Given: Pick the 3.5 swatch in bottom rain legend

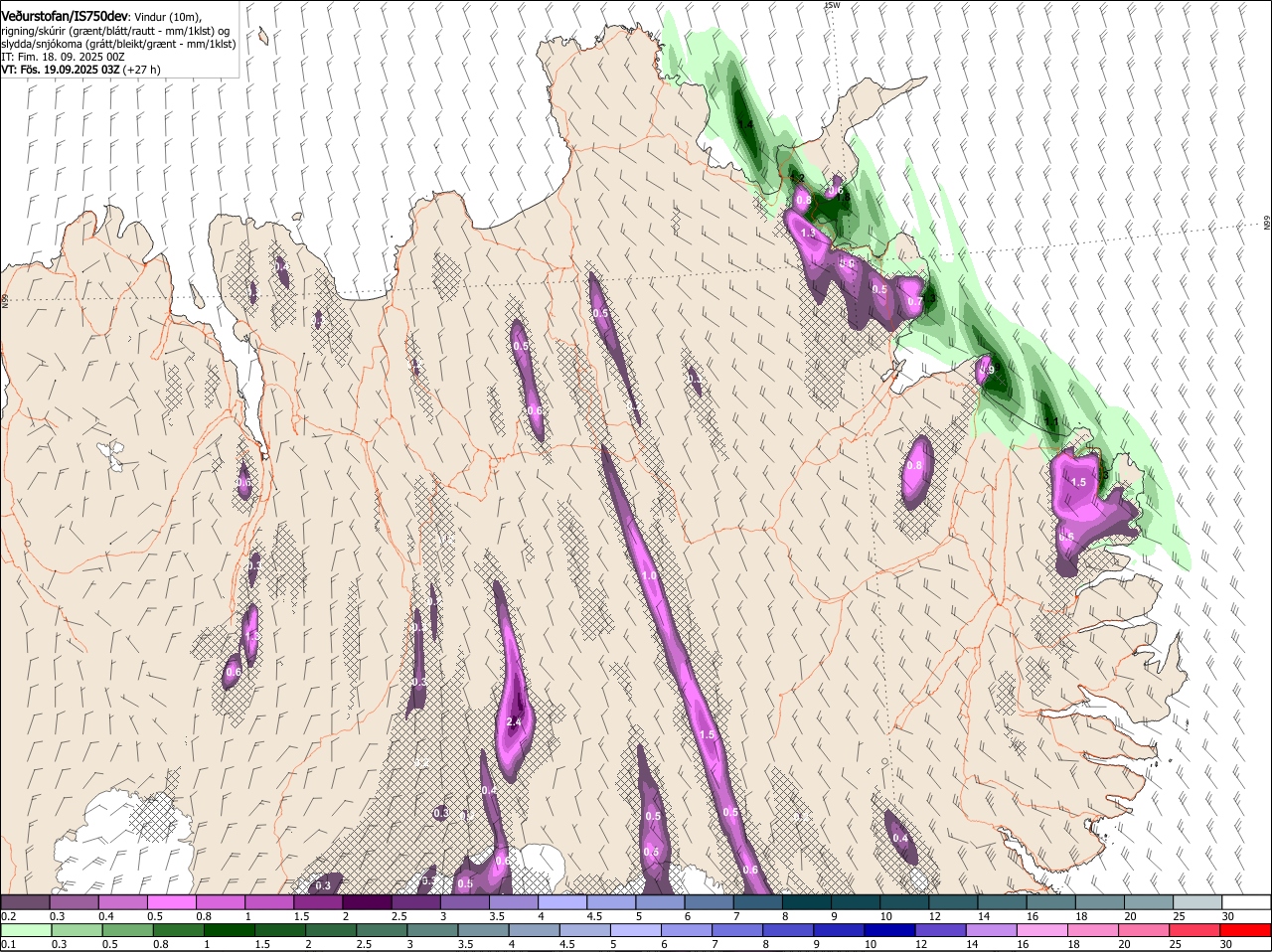Looking at the screenshot, I should click(x=484, y=930).
